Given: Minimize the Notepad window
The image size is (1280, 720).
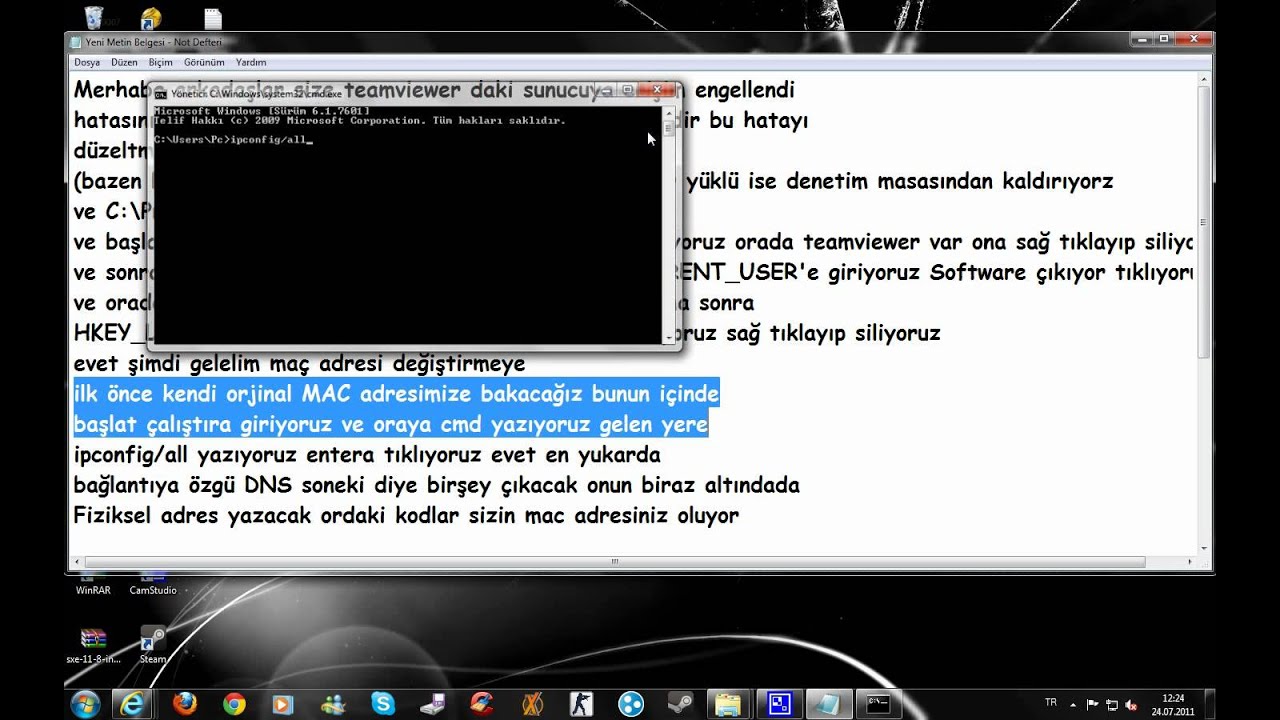Looking at the screenshot, I should tap(1142, 39).
